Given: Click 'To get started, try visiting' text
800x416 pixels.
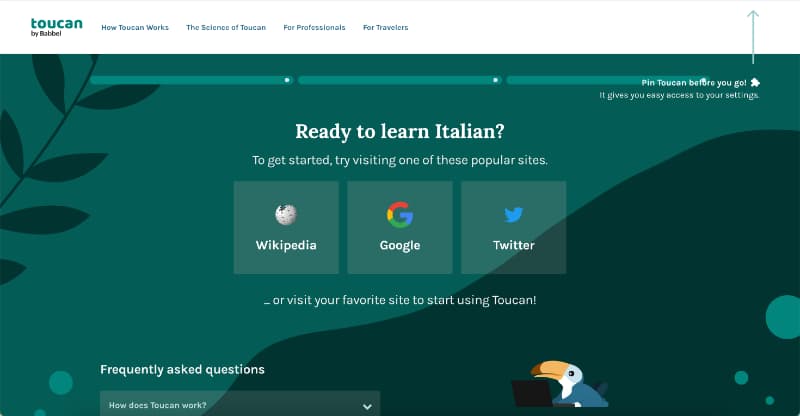Looking at the screenshot, I should point(400,160).
